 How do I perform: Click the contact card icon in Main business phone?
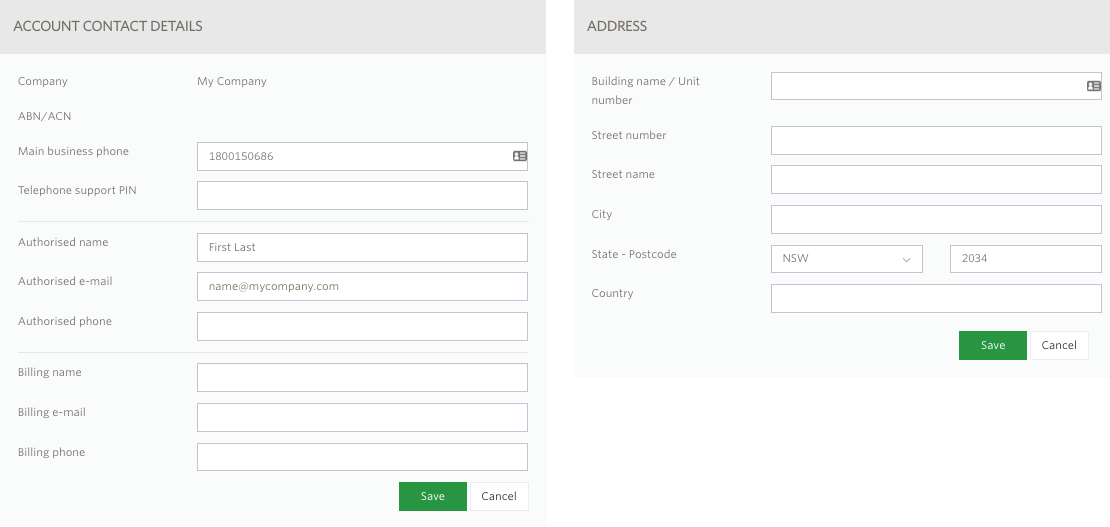coord(520,156)
